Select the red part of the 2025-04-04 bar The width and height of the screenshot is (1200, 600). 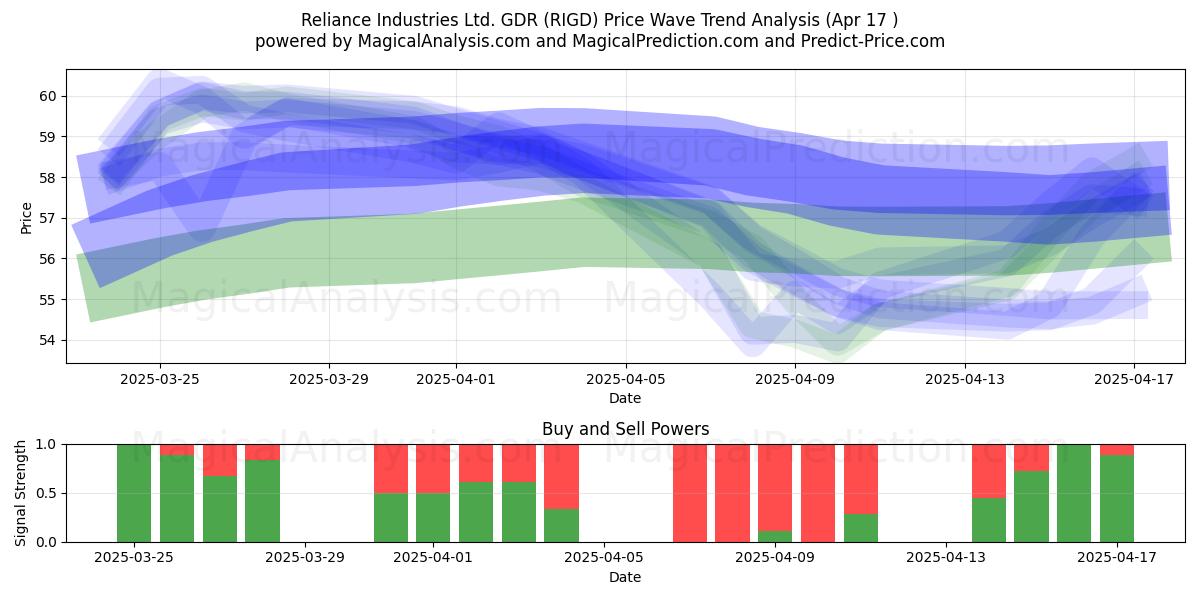[562, 477]
